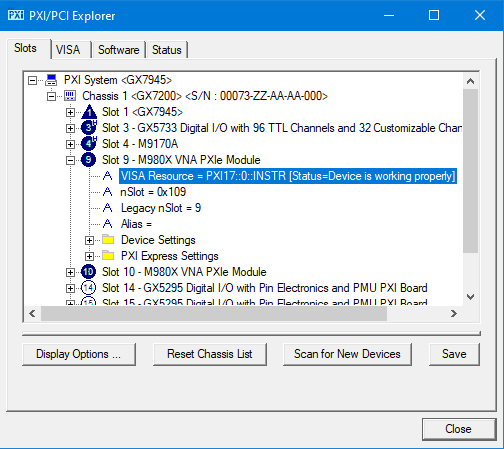Click the PXI app icon in title bar
The image size is (504, 449).
pos(16,15)
